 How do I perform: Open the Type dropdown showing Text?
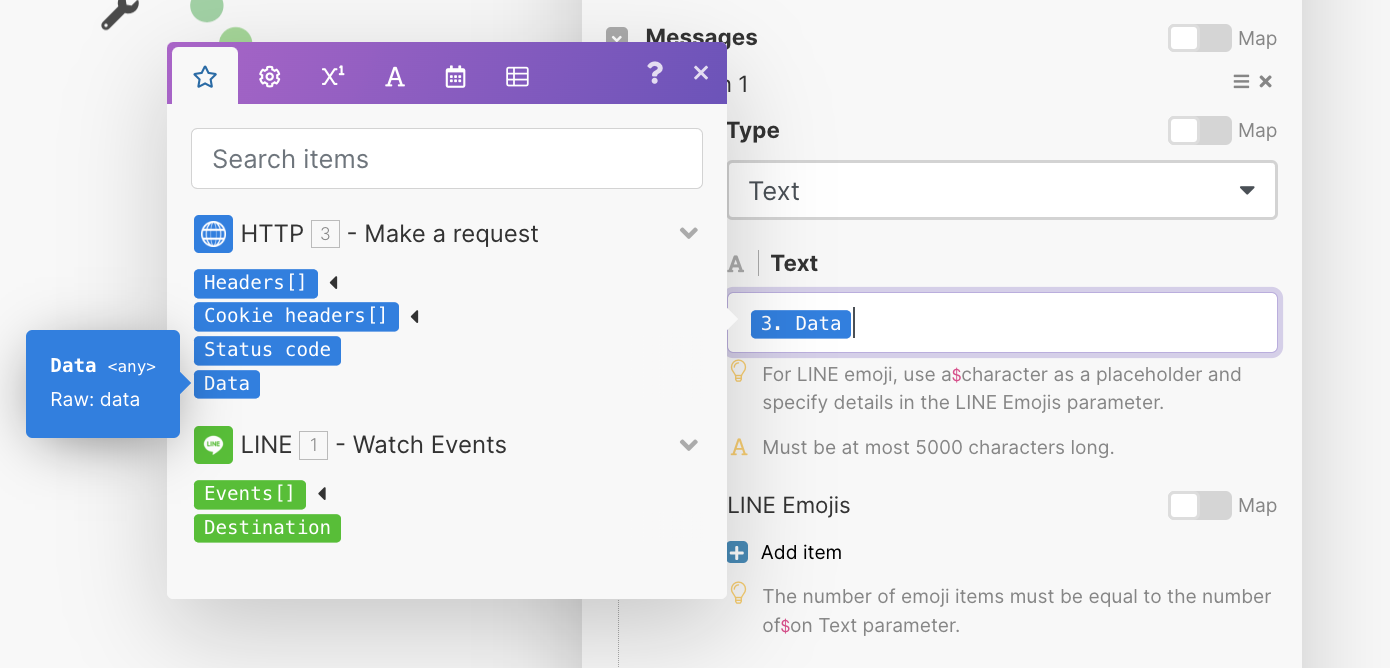point(1002,190)
